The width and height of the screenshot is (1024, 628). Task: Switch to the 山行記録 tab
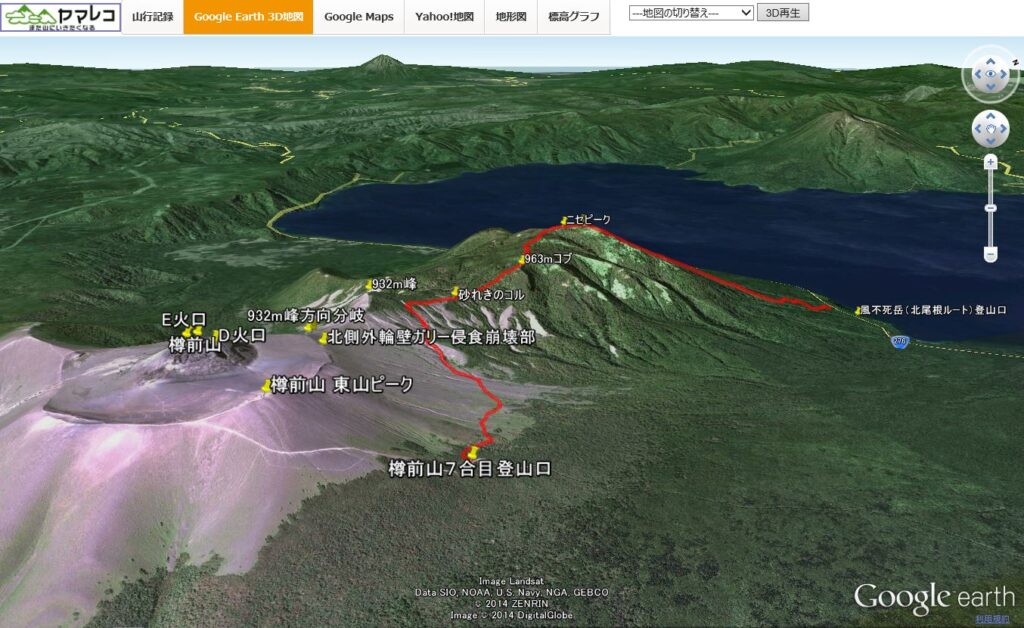click(153, 17)
